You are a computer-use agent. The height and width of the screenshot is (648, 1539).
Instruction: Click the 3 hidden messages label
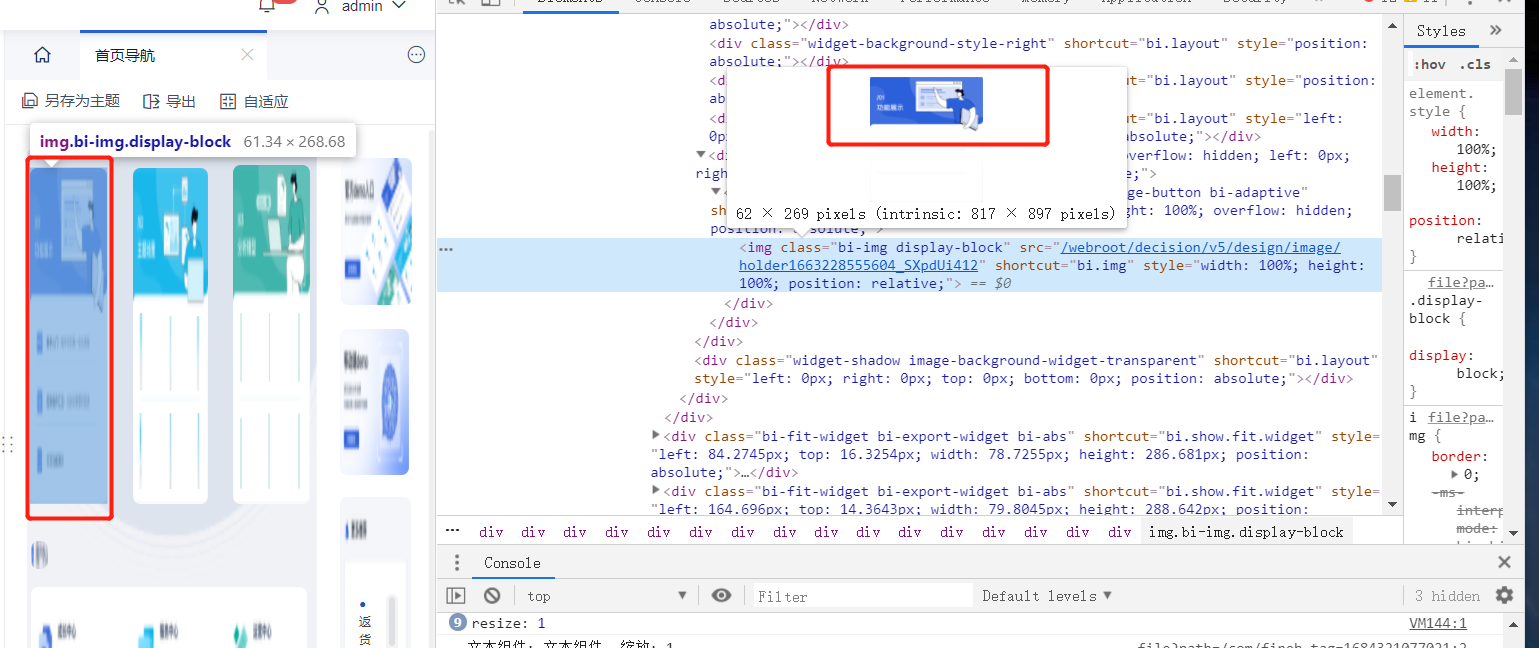click(1447, 596)
